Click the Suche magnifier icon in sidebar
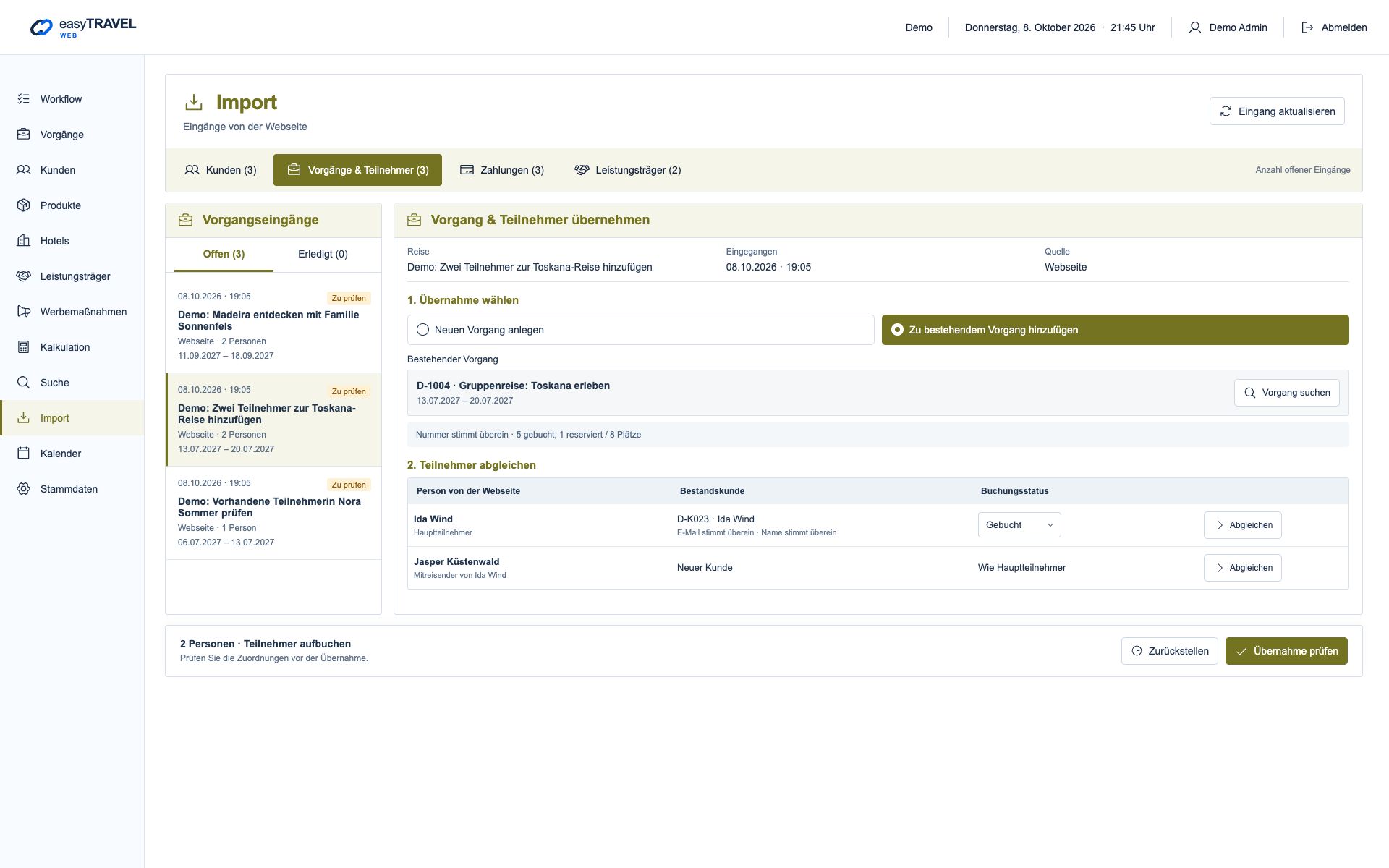This screenshot has height=868, width=1389. point(23,383)
